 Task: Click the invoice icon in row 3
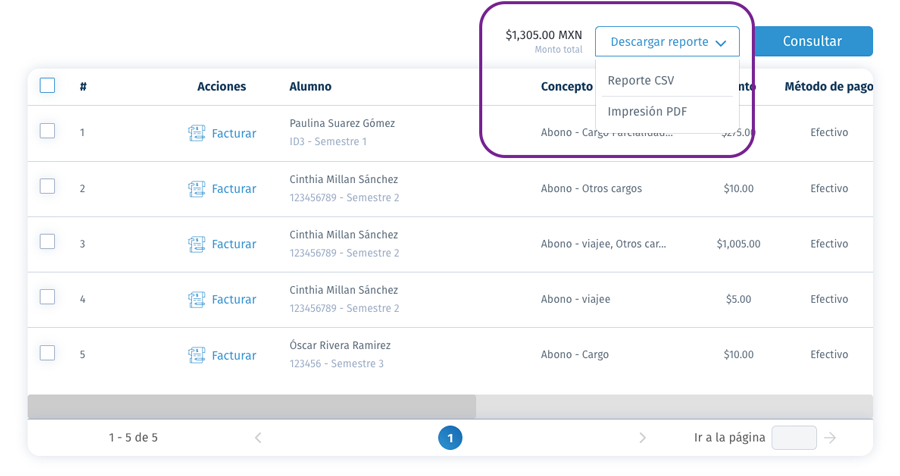coord(196,244)
